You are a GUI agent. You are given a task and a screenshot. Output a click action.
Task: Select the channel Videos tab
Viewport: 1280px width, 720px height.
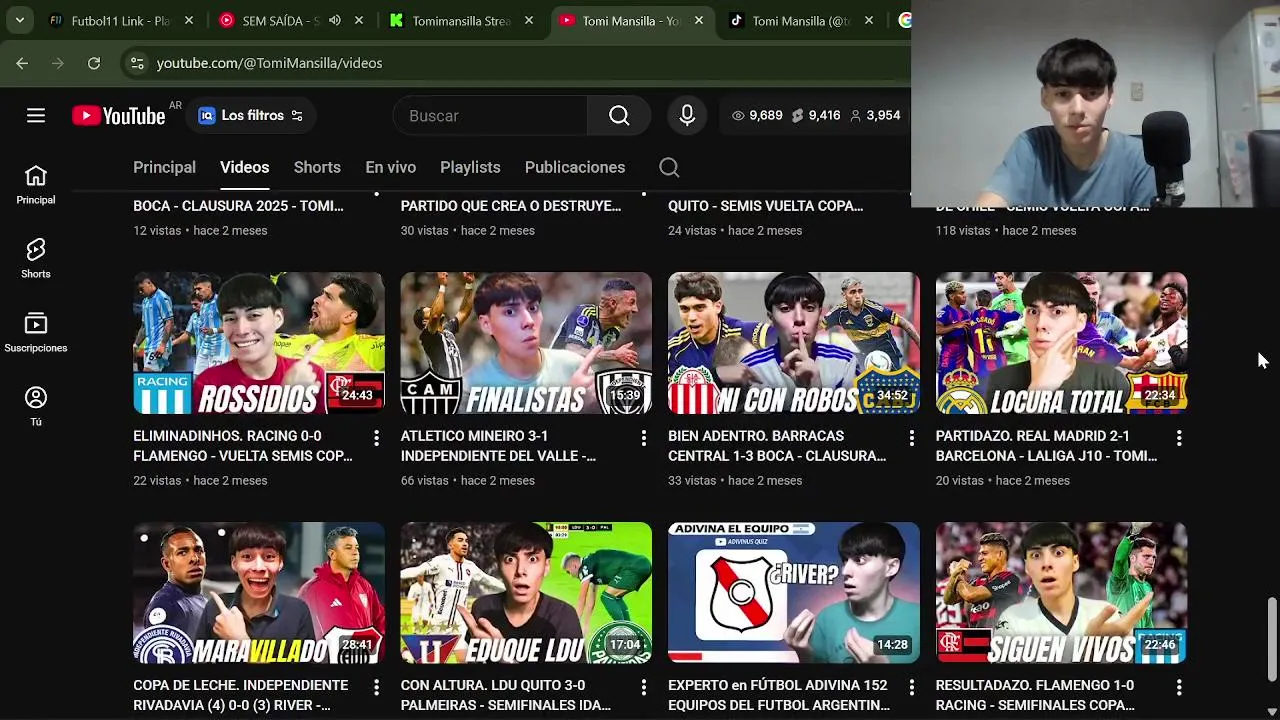pyautogui.click(x=244, y=167)
